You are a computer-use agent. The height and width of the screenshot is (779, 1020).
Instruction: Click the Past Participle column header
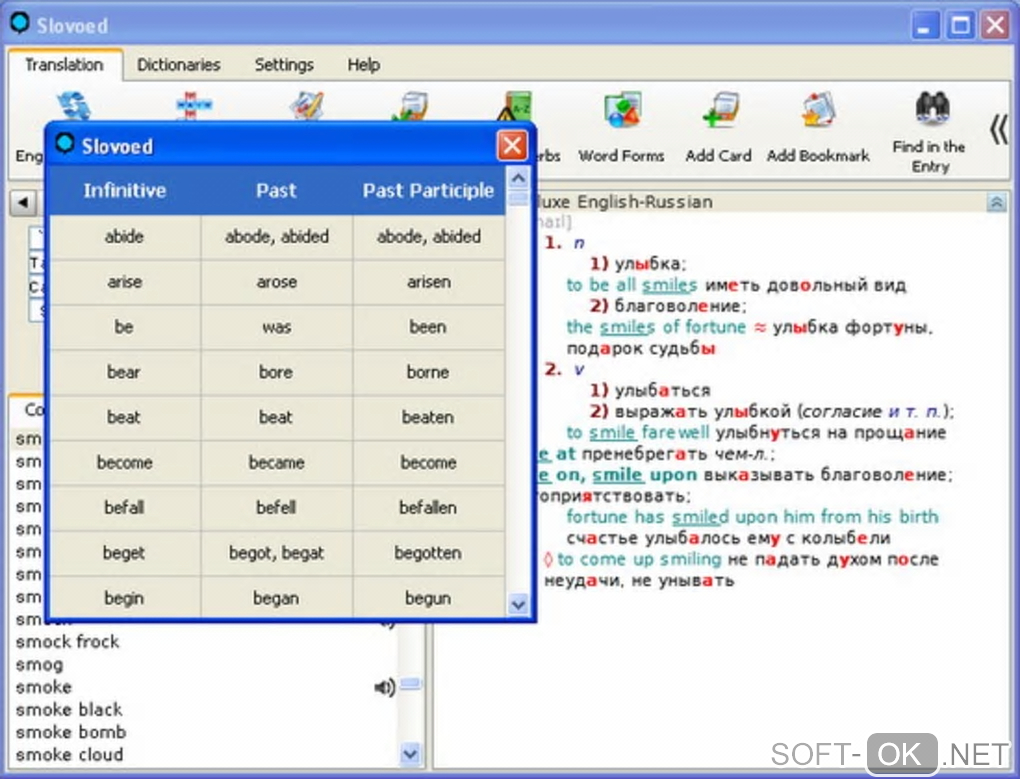428,191
